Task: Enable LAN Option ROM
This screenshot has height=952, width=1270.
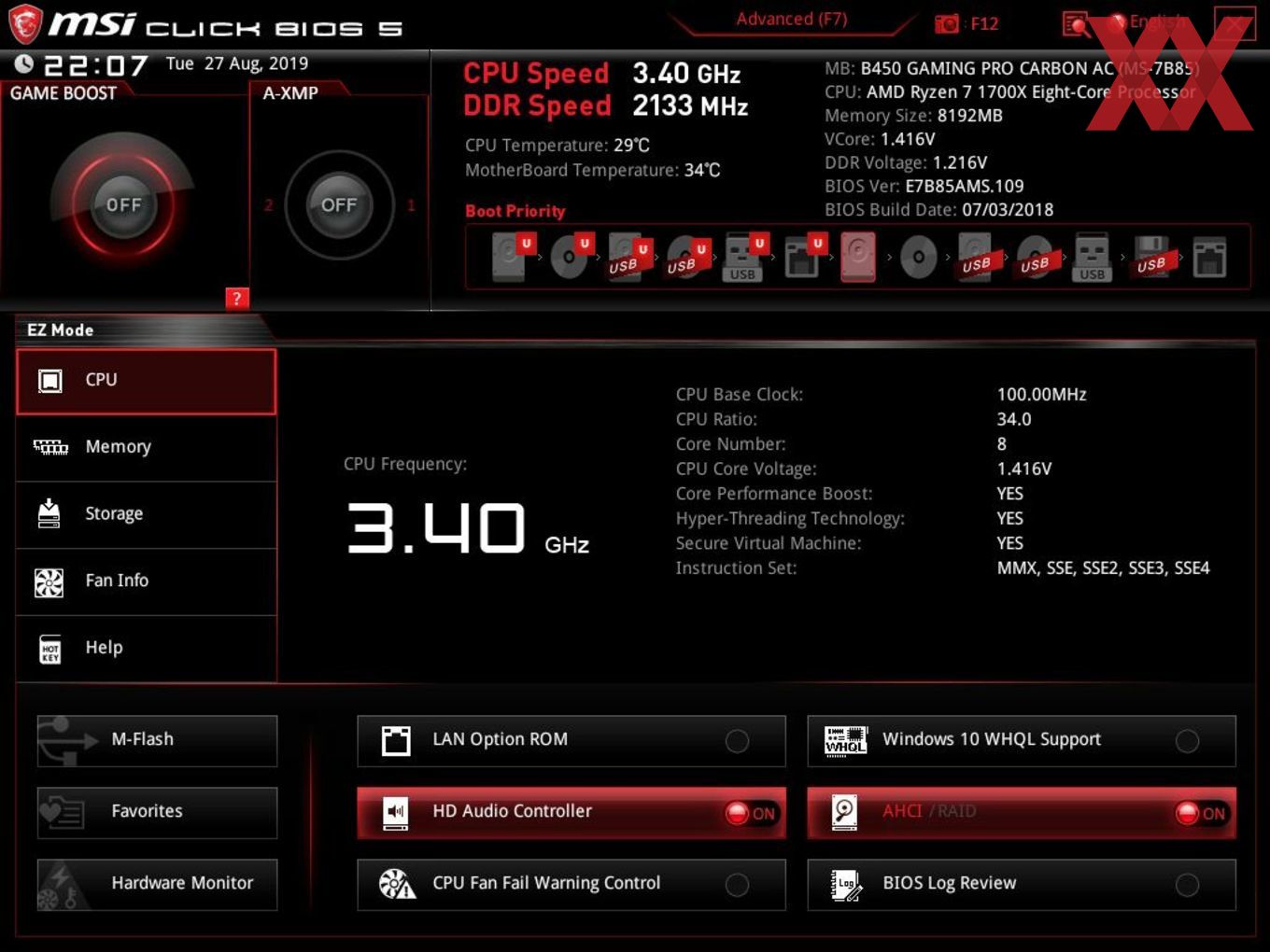Action: 737,741
